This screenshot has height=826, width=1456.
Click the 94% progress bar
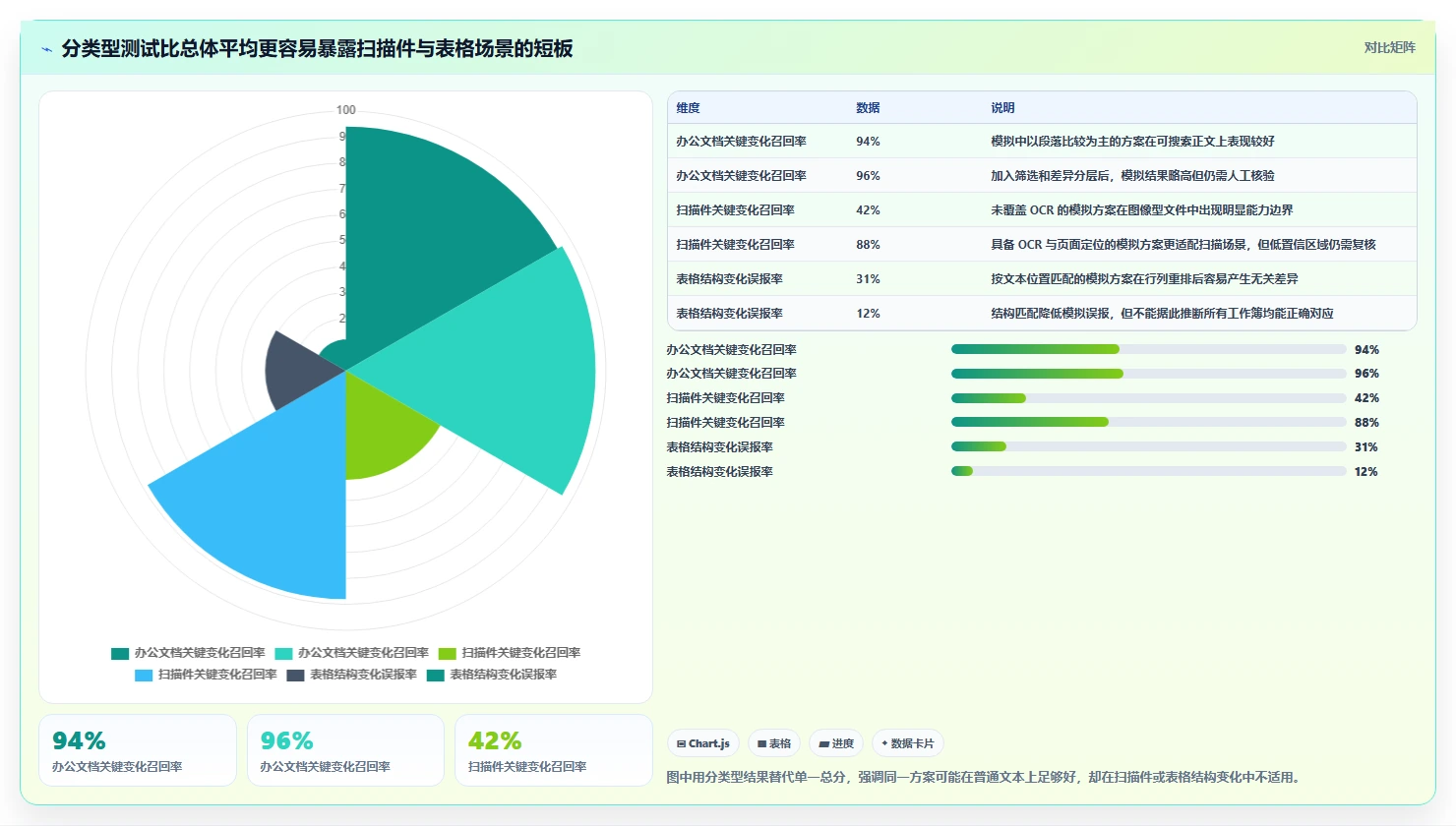coord(1148,349)
